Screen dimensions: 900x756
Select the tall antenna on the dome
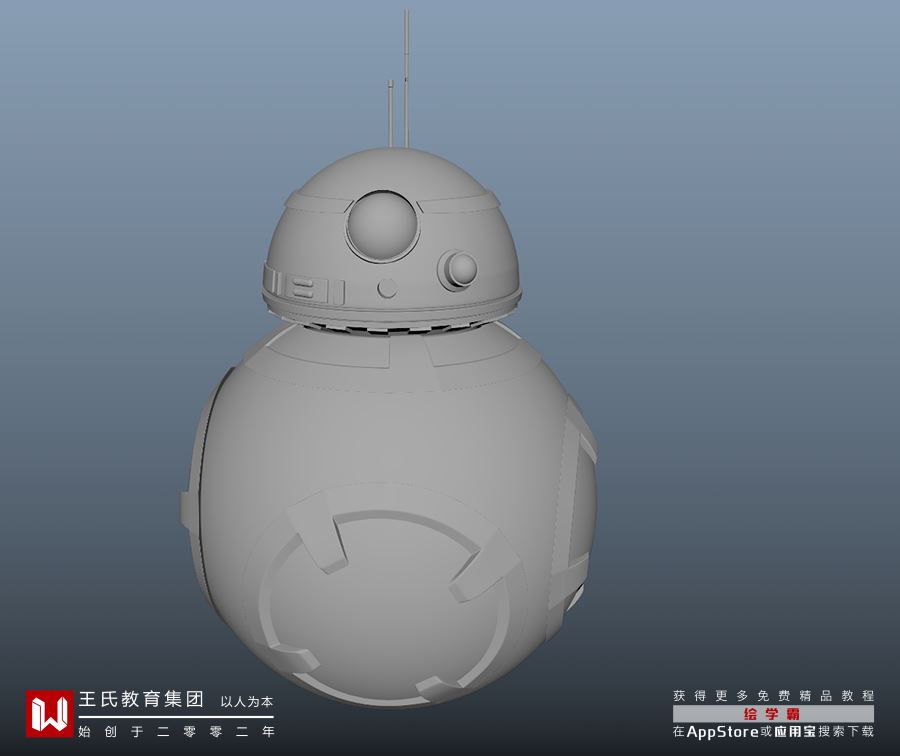coord(406,77)
